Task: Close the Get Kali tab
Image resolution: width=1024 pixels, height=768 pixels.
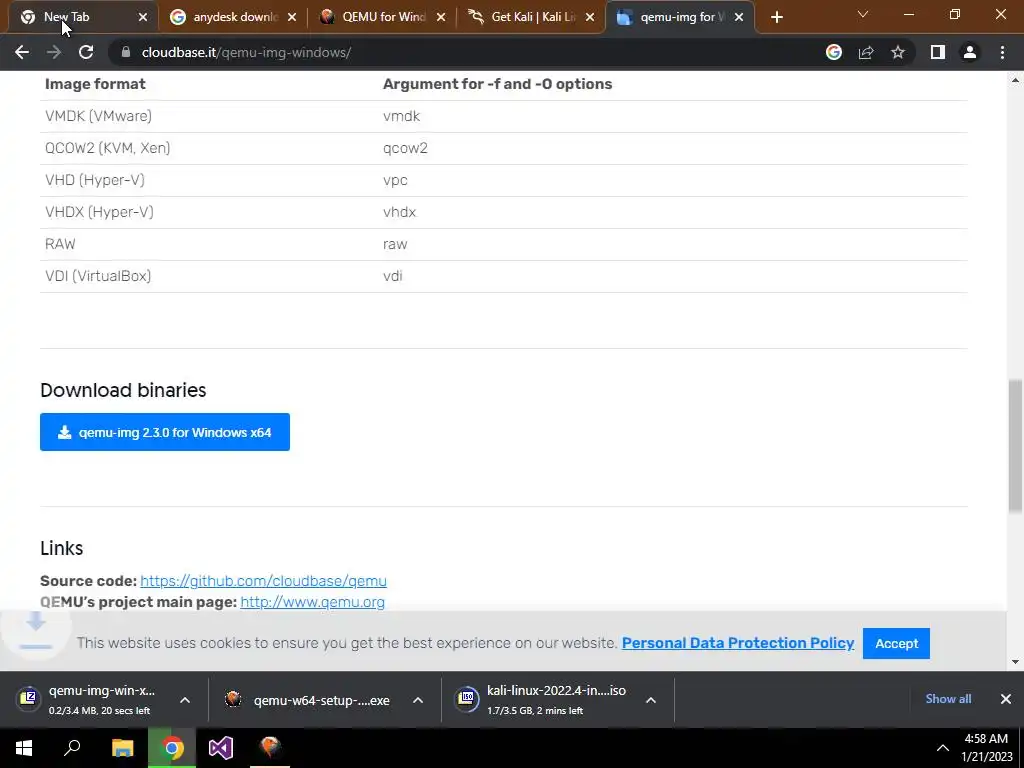Action: tap(590, 18)
